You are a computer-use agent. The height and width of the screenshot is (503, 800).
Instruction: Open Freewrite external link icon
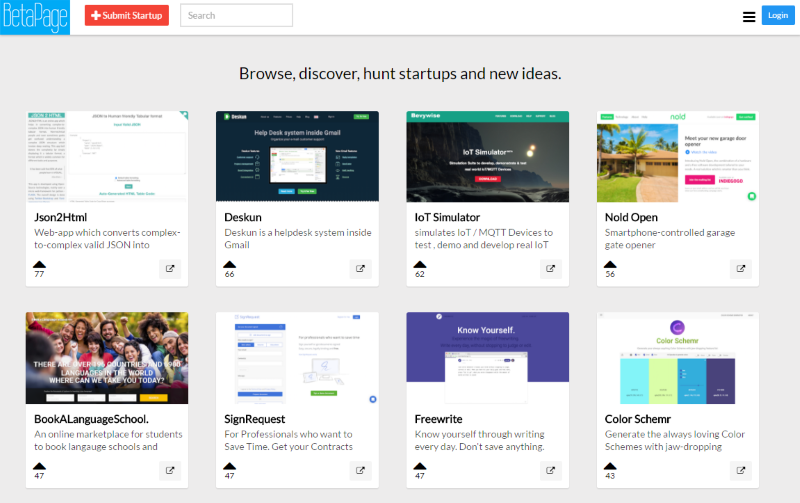coord(551,470)
